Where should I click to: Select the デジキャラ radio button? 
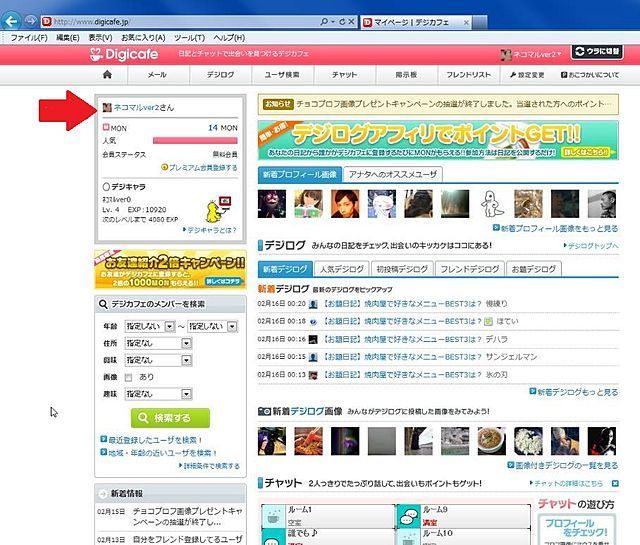106,186
